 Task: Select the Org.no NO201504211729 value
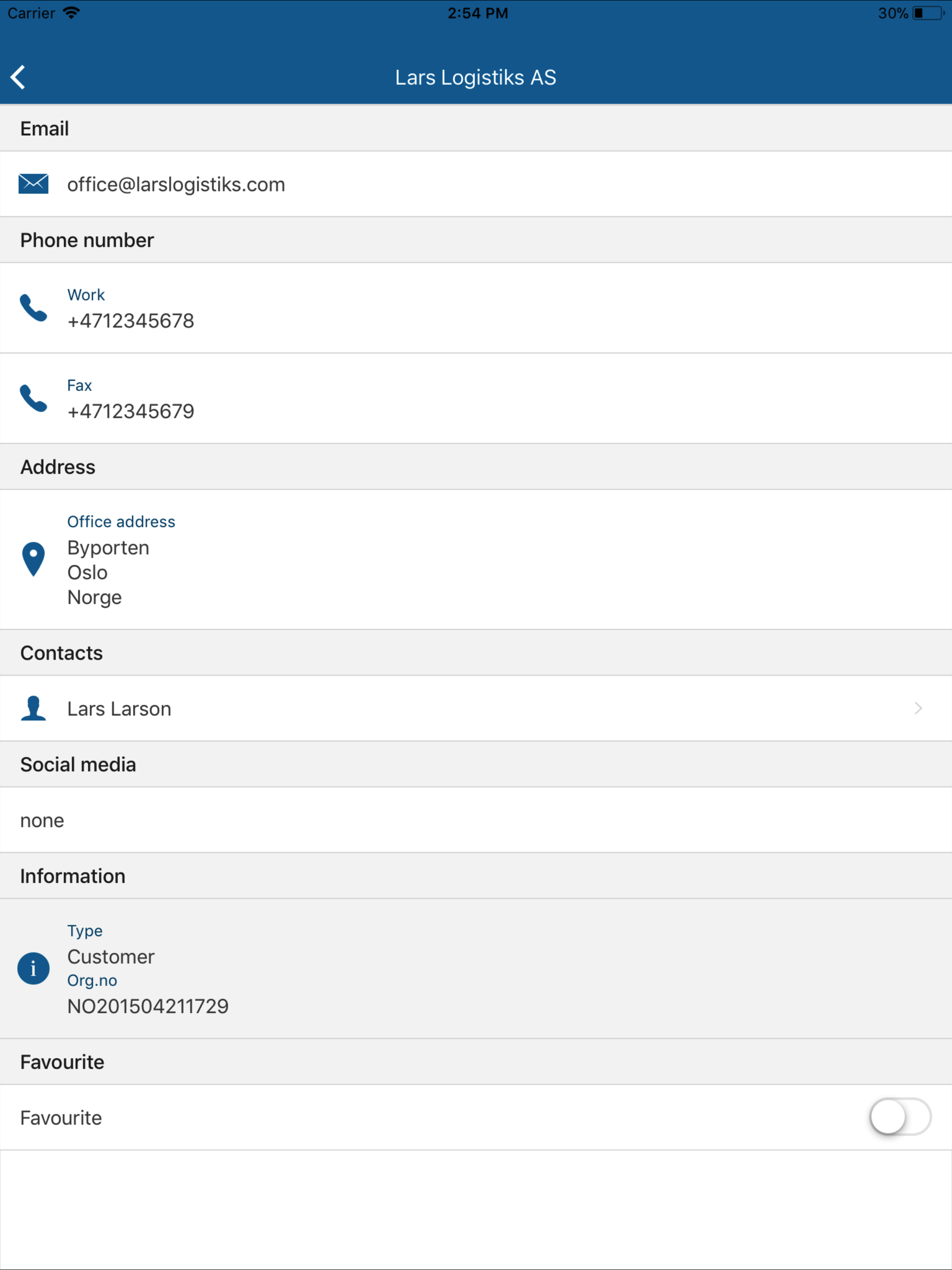(148, 1006)
